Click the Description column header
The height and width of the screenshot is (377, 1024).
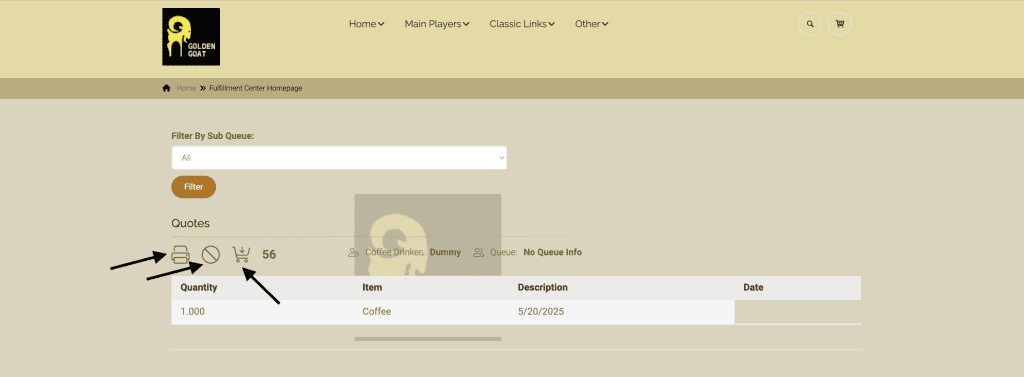(543, 287)
